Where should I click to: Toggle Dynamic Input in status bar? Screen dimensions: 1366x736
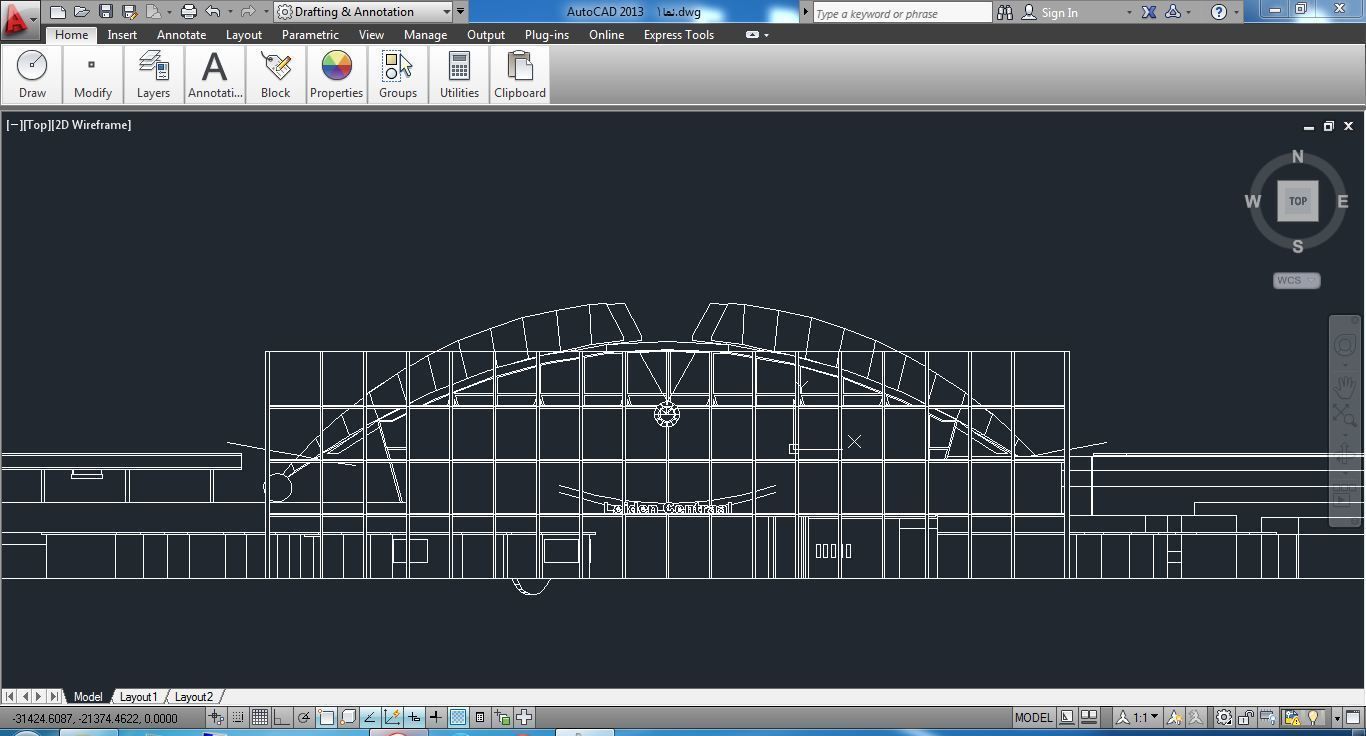tap(414, 717)
